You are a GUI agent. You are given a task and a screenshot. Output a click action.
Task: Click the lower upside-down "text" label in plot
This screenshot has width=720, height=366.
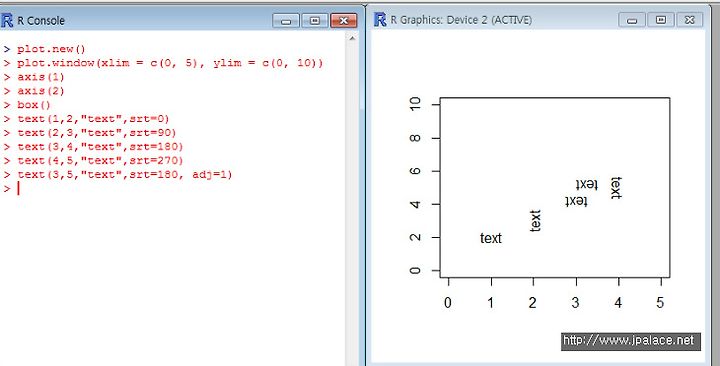pyautogui.click(x=576, y=201)
